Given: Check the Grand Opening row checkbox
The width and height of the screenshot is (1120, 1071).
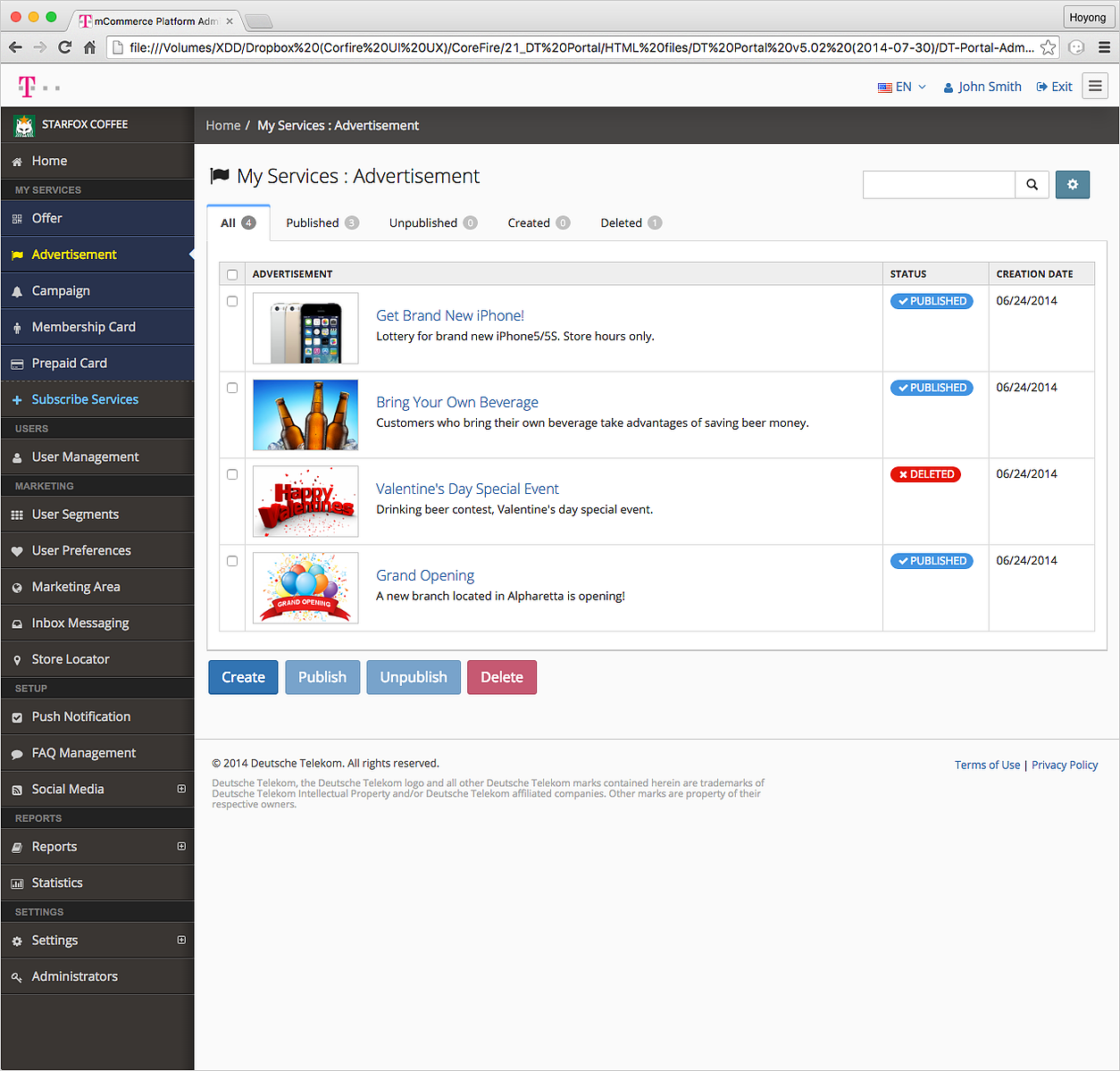Looking at the screenshot, I should tap(232, 562).
